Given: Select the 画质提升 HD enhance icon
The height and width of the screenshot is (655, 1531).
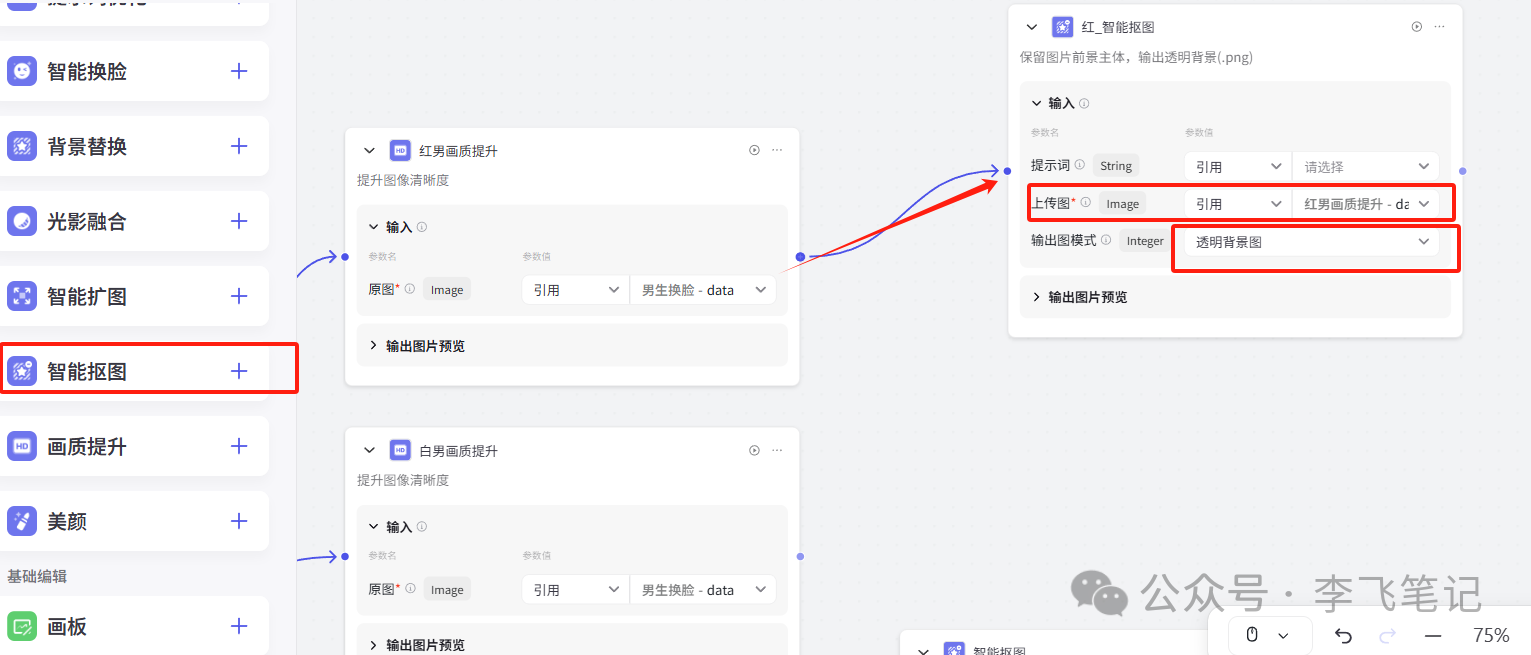Looking at the screenshot, I should click(22, 446).
